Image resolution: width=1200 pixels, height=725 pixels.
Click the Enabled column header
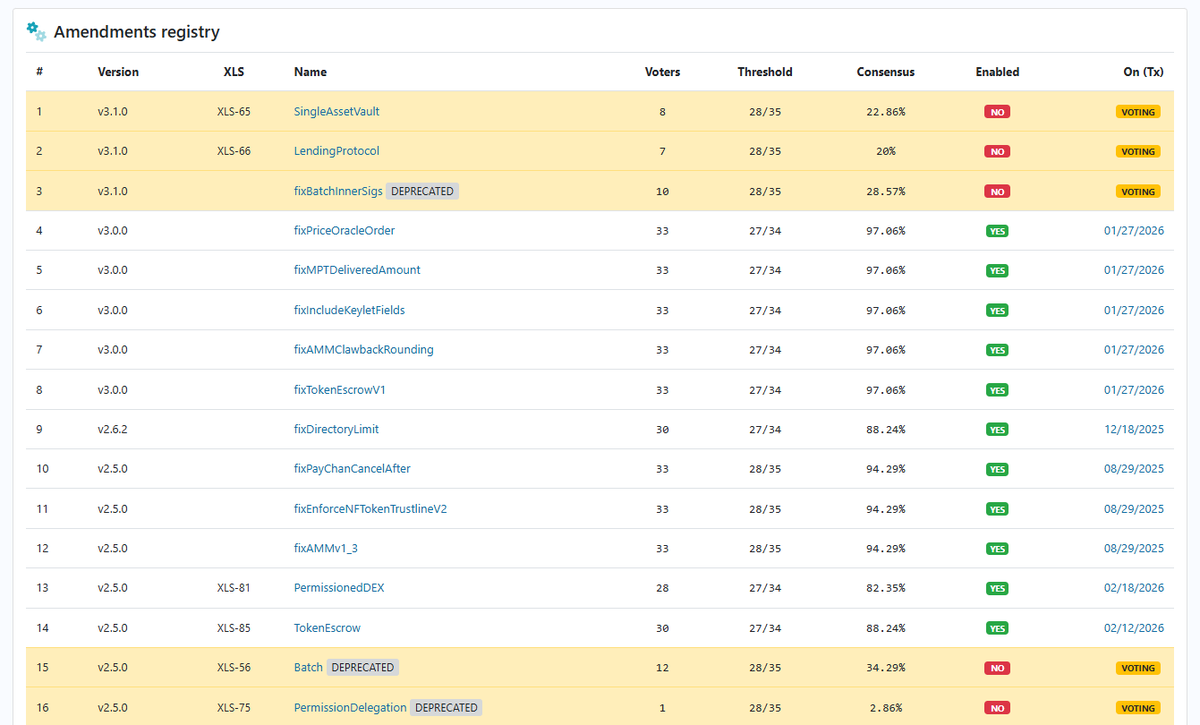click(997, 72)
